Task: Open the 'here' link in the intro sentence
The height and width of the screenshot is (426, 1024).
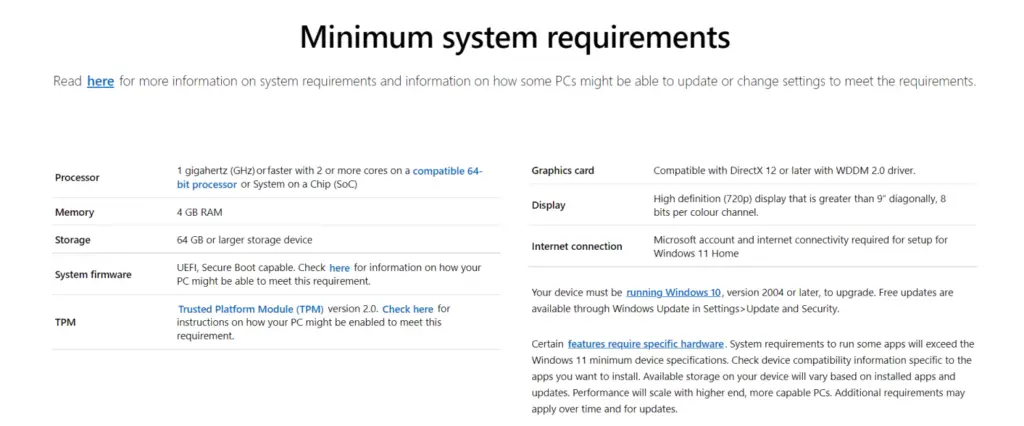Action: (101, 82)
